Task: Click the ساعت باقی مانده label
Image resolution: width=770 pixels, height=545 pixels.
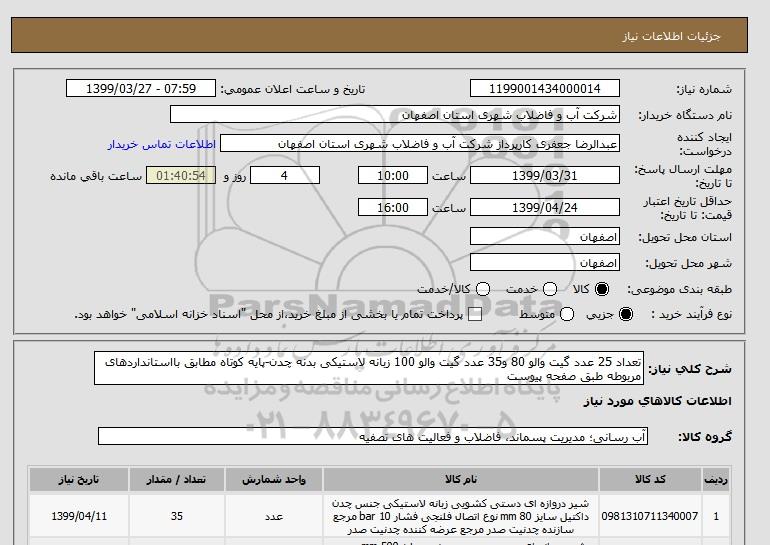Action: pyautogui.click(x=96, y=176)
